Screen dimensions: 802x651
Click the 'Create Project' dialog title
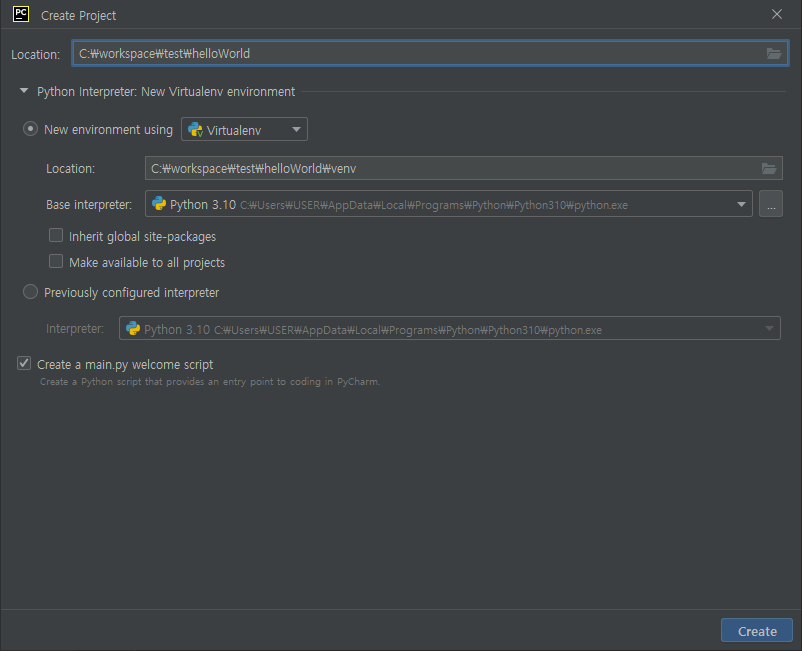pyautogui.click(x=78, y=16)
